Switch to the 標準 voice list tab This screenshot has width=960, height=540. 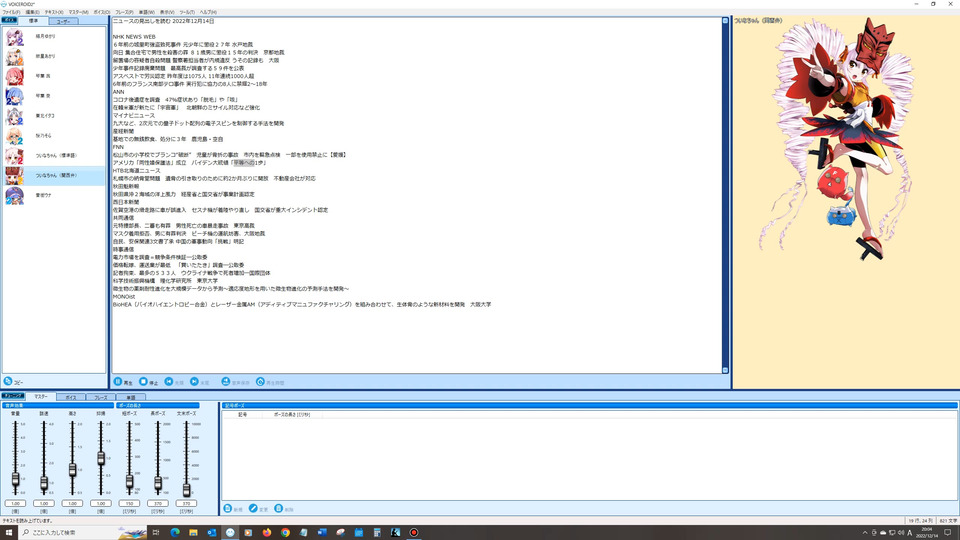pyautogui.click(x=33, y=21)
